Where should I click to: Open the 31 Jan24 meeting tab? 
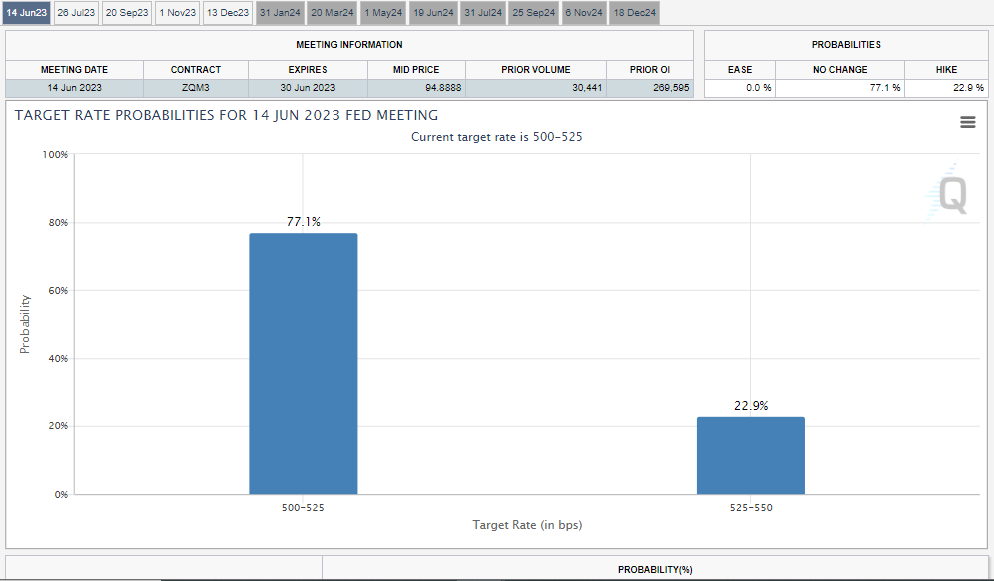click(x=280, y=13)
